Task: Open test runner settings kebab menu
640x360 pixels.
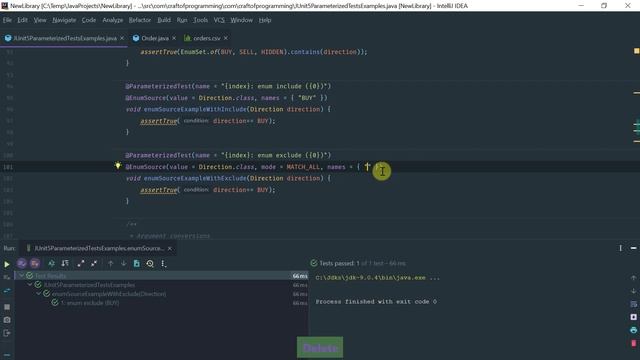Action: pyautogui.click(x=163, y=264)
